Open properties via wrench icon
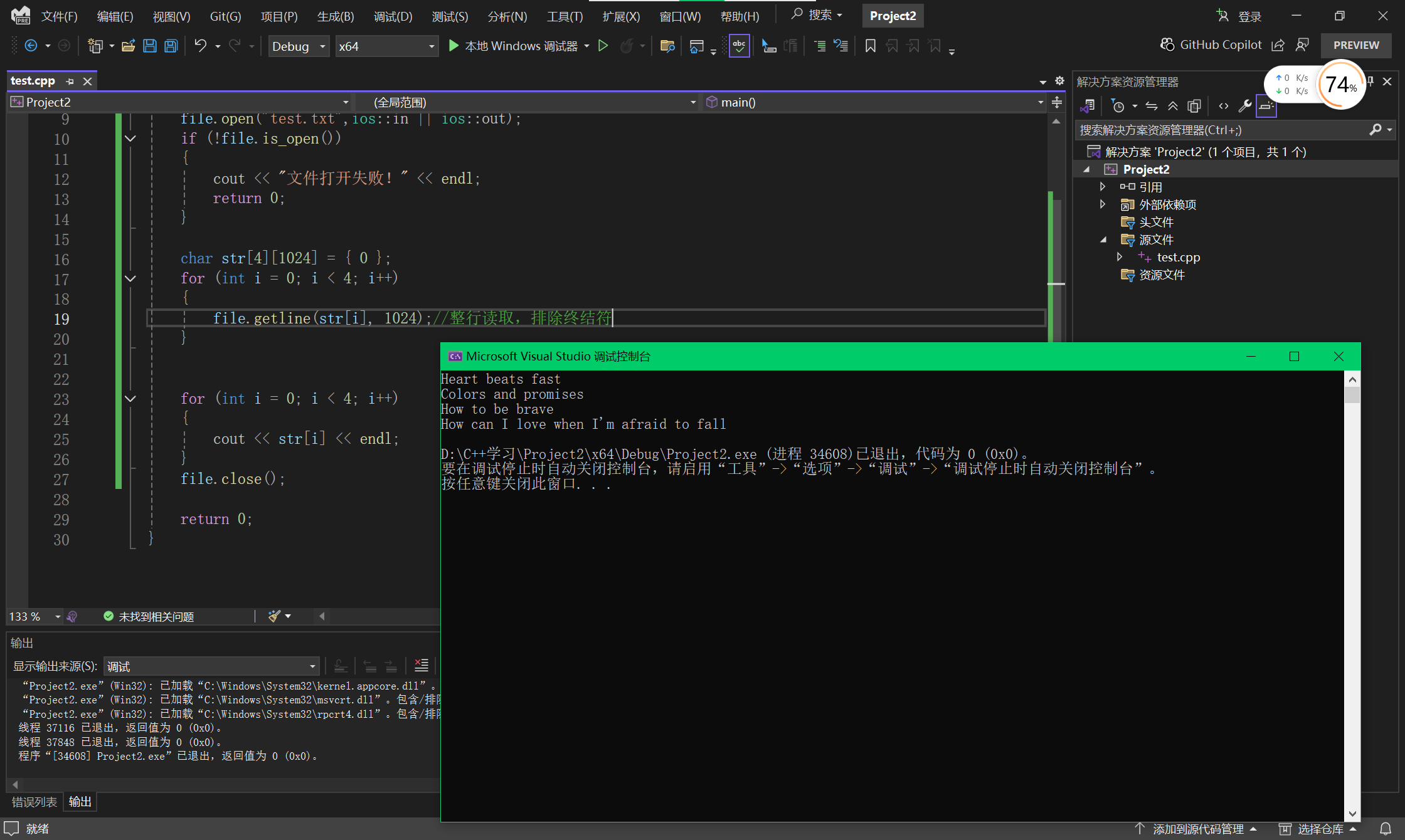This screenshot has height=840, width=1405. 1245,106
